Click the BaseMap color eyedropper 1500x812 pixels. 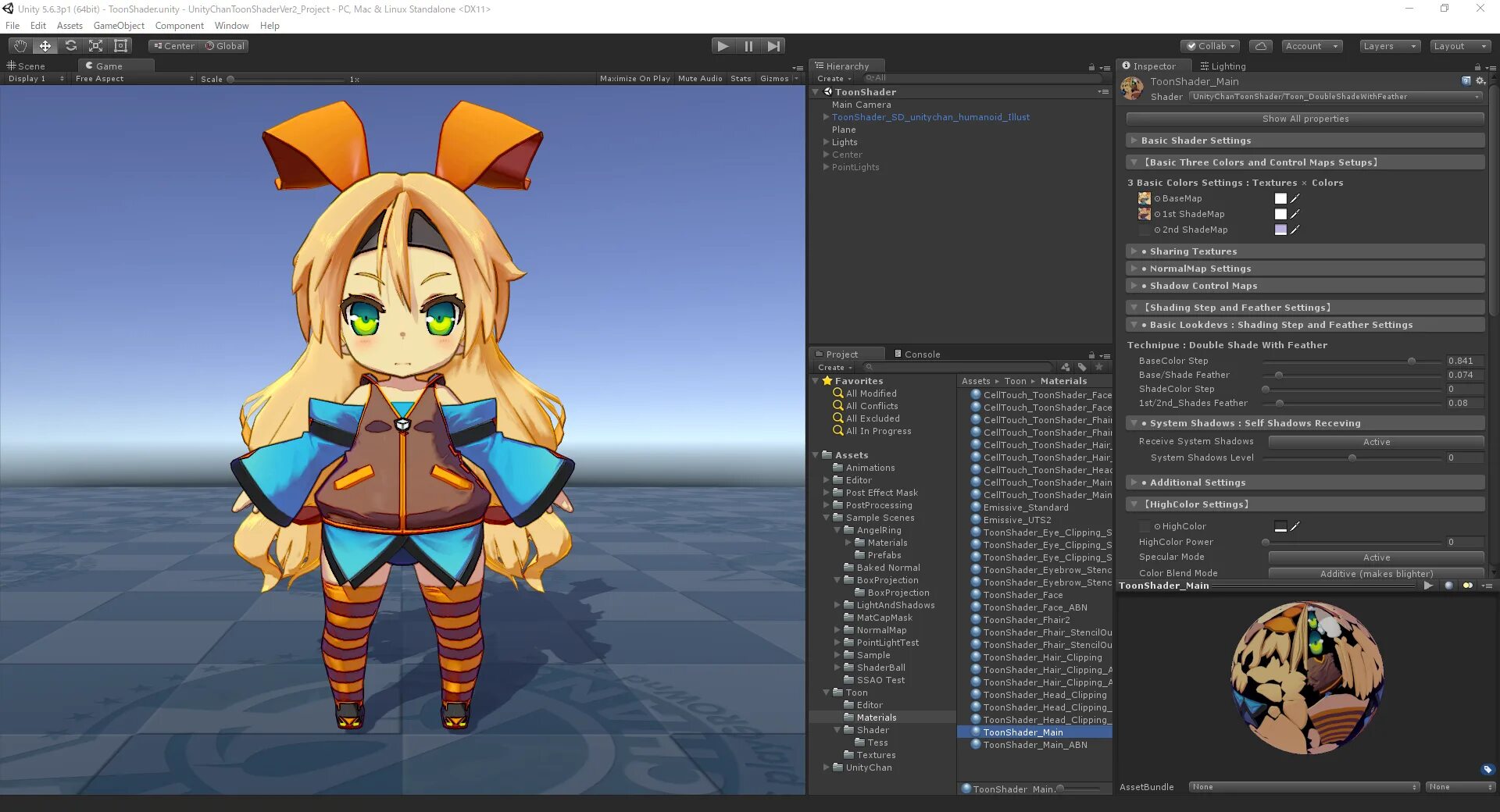[1295, 198]
